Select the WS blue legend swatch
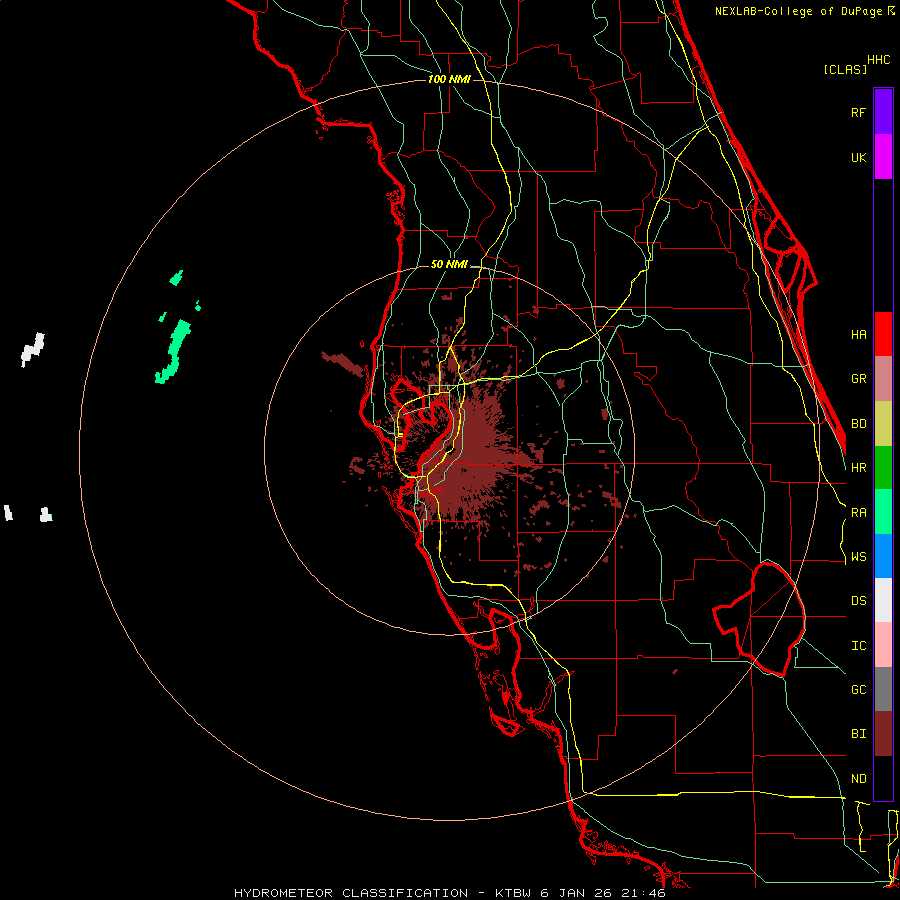Image resolution: width=900 pixels, height=900 pixels. pos(883,556)
